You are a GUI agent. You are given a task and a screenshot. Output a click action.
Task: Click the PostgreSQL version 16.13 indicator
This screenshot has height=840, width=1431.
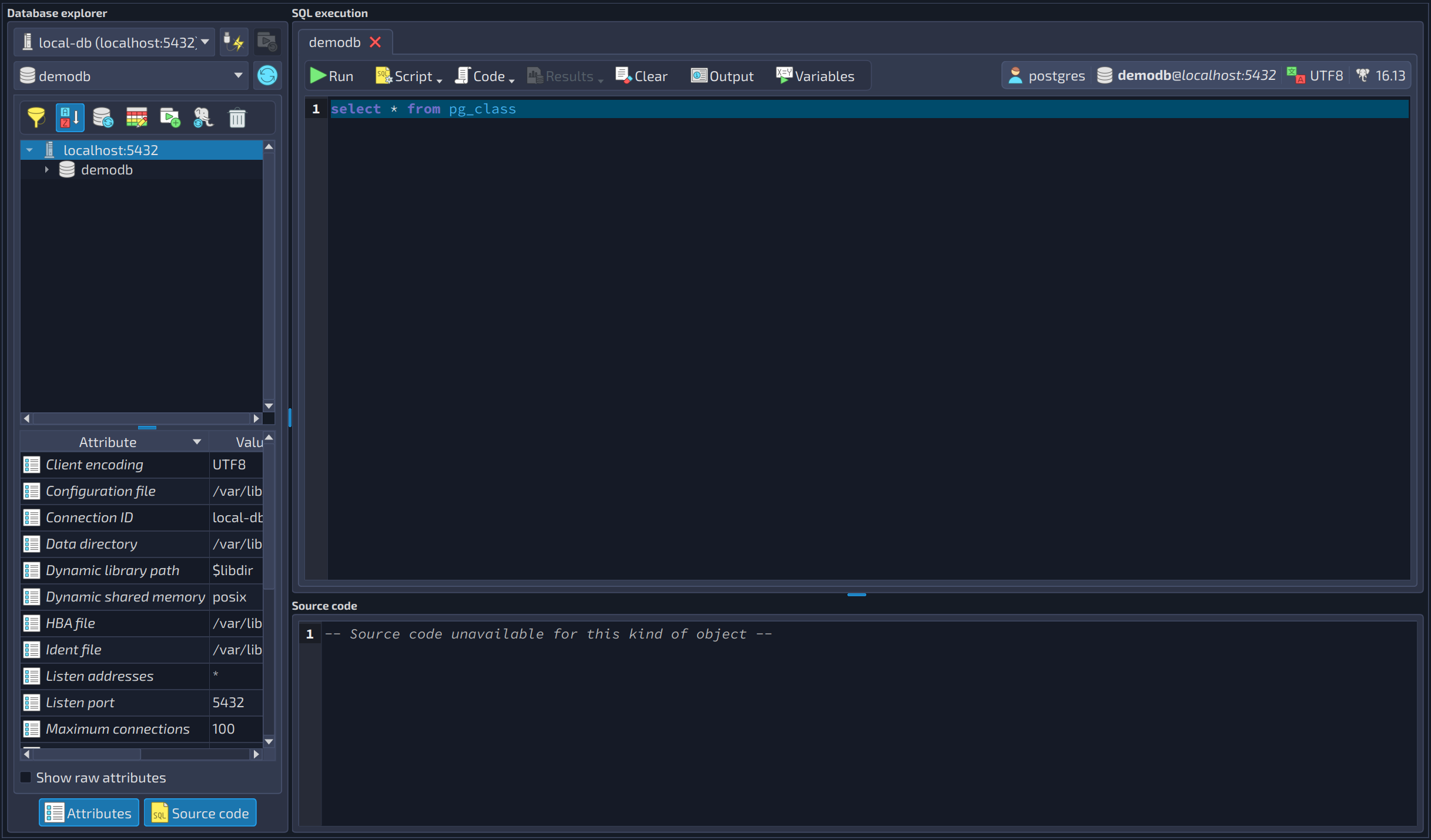tap(1381, 76)
